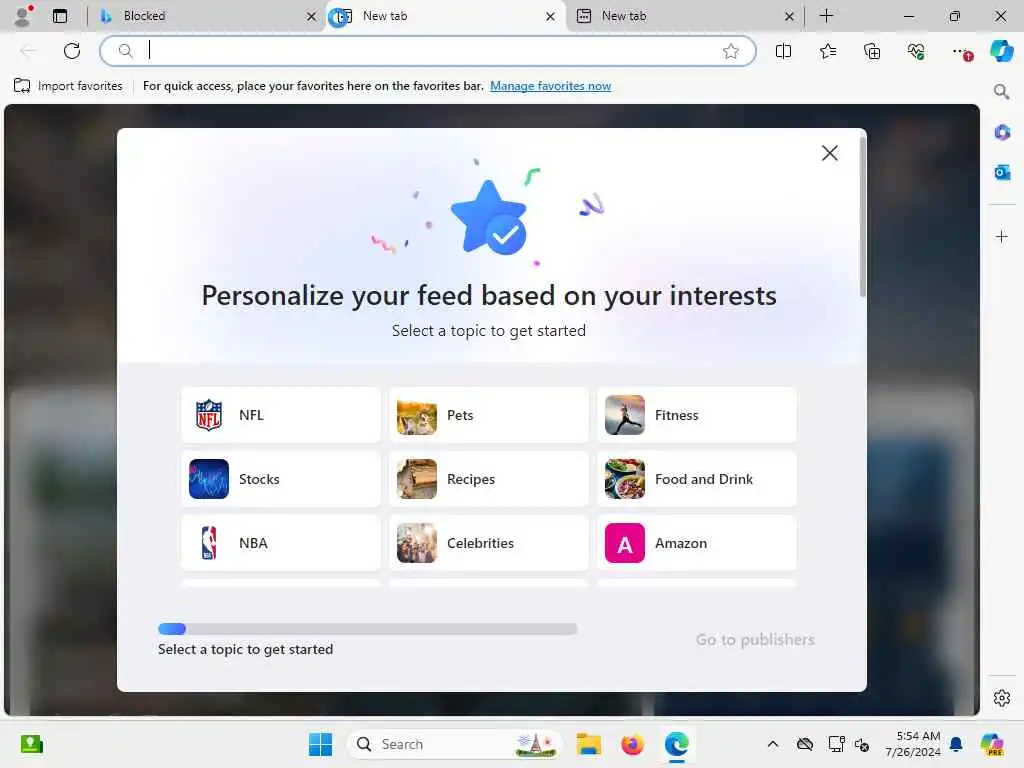1024x768 pixels.
Task: Click Import favorites
Action: [68, 86]
